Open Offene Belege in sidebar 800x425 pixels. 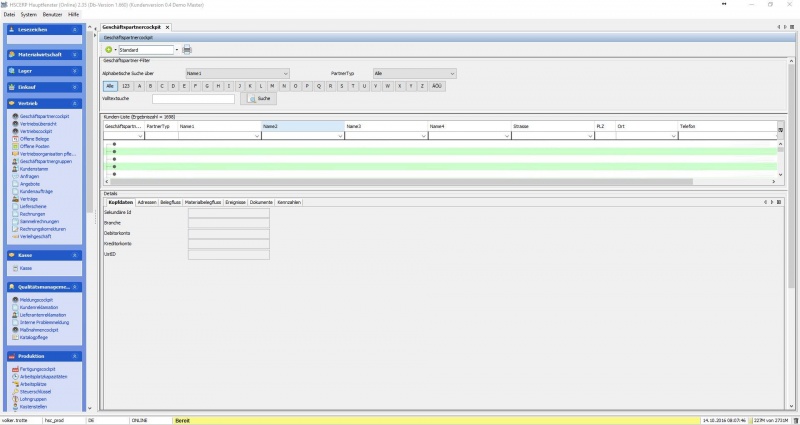pyautogui.click(x=35, y=138)
